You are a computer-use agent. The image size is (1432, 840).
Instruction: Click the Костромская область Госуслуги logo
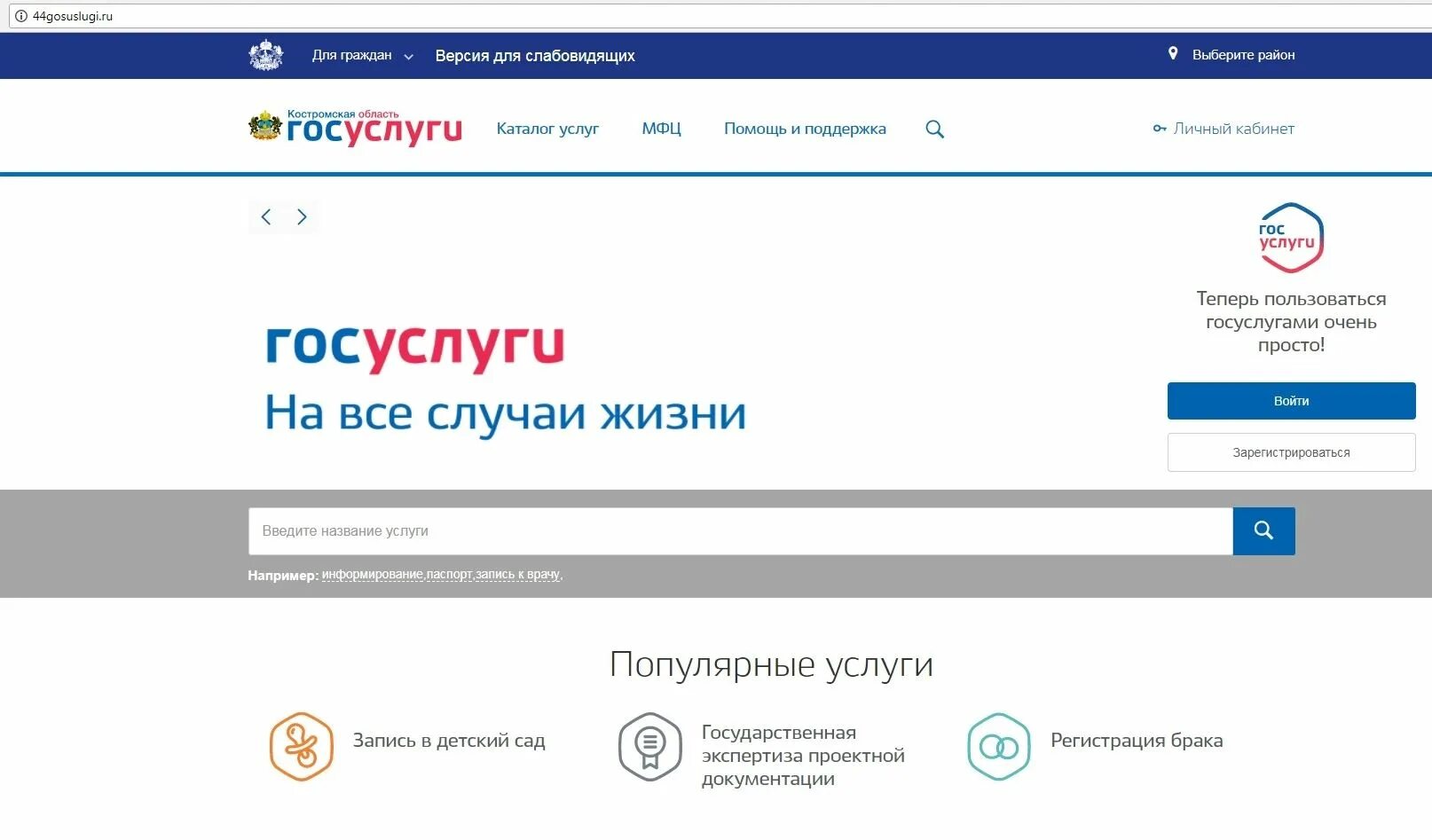coord(355,128)
